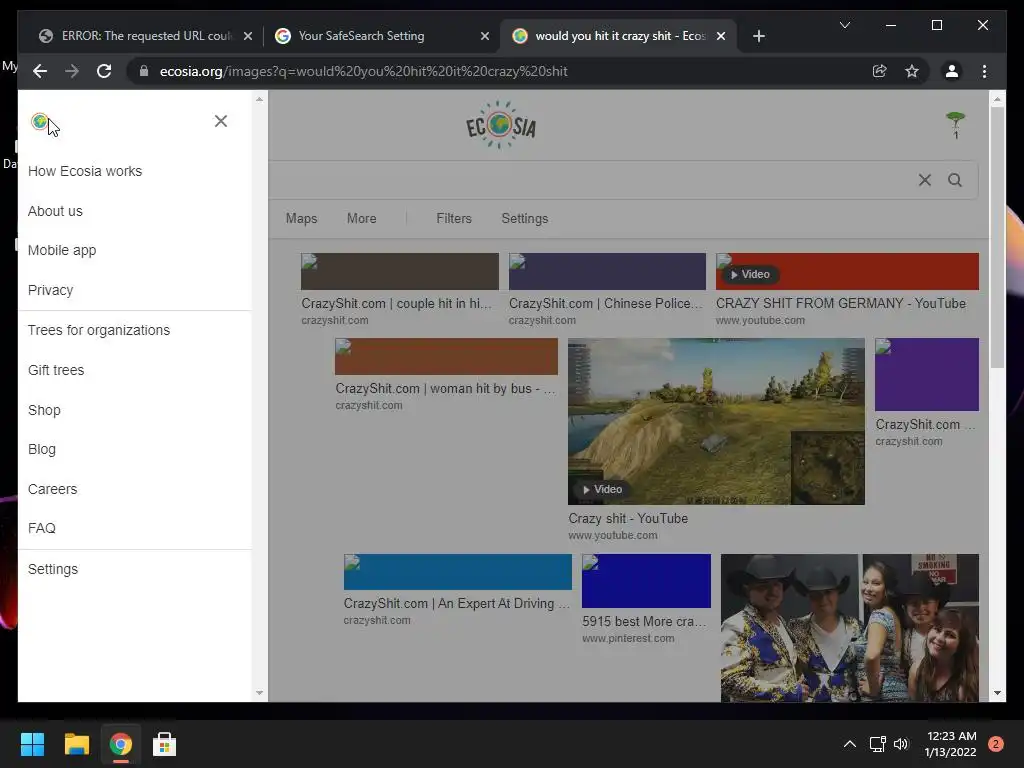Open the group photo with cowboy hats

pos(850,628)
